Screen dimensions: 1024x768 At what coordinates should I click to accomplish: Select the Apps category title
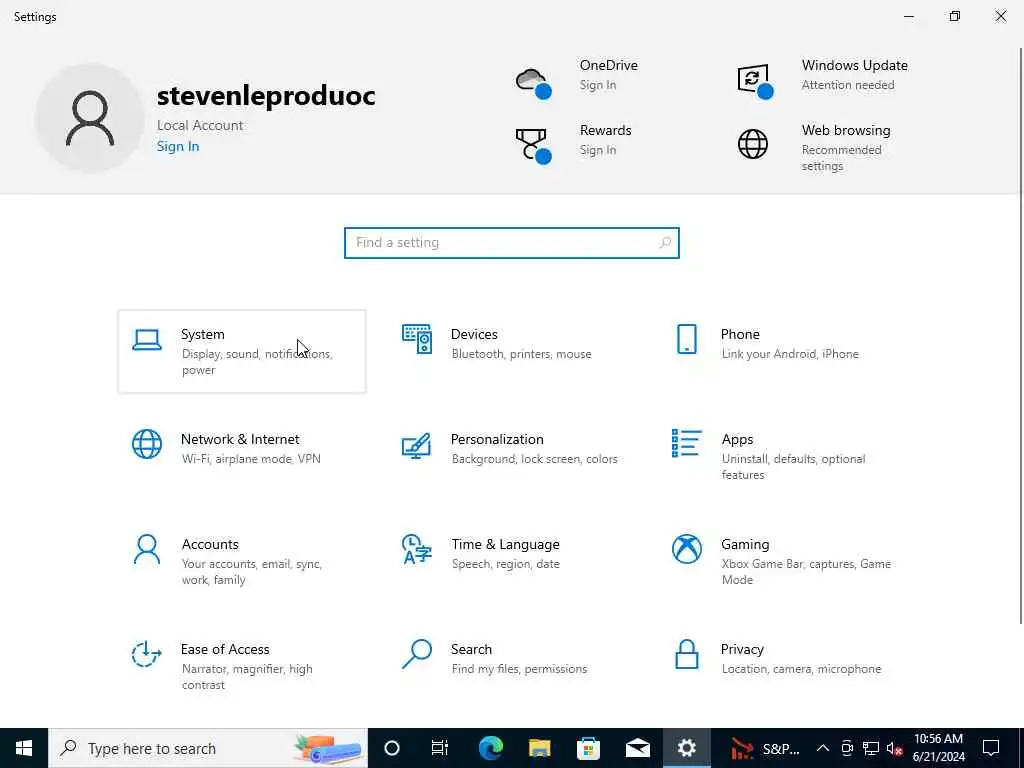[737, 440]
